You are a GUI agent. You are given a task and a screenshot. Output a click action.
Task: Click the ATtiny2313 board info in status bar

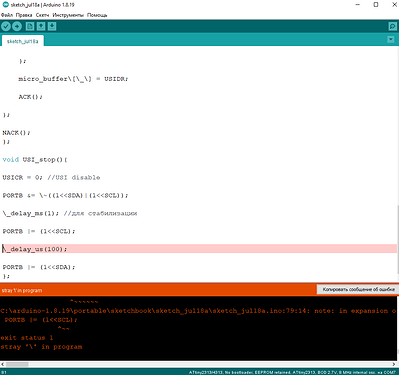pos(292,372)
